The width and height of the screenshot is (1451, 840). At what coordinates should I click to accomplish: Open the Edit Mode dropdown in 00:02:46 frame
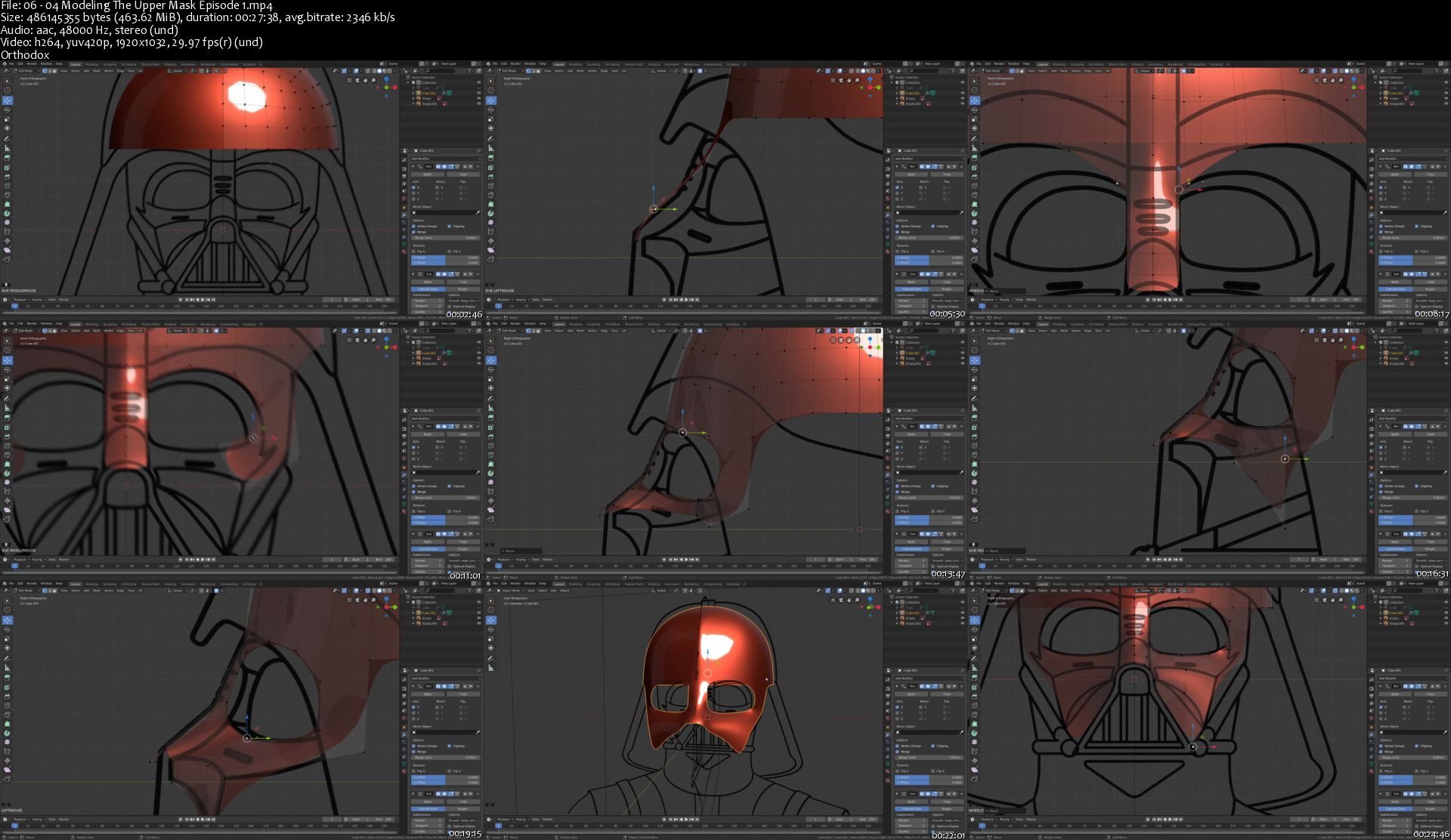[x=26, y=71]
